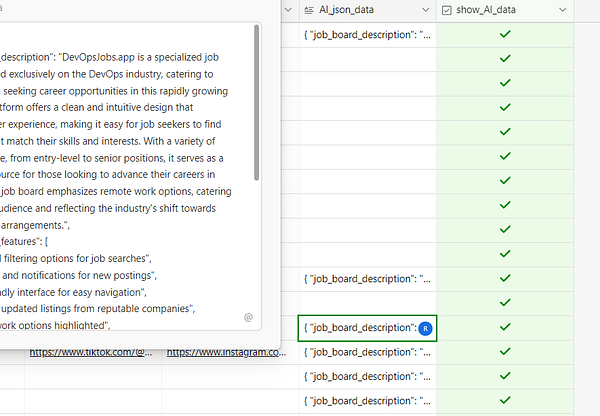Toggle show_AI_data checkbox in the last visible row

click(505, 400)
